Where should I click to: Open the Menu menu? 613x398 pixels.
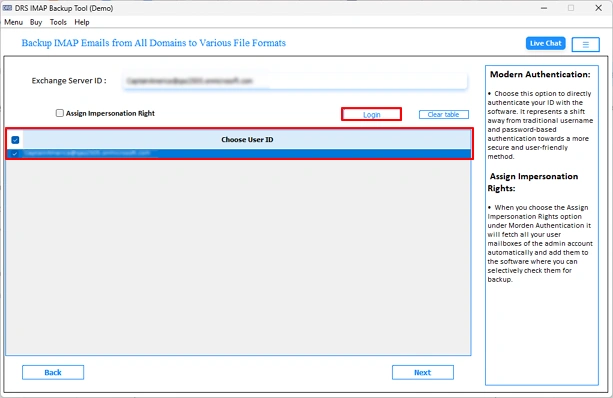tap(13, 22)
